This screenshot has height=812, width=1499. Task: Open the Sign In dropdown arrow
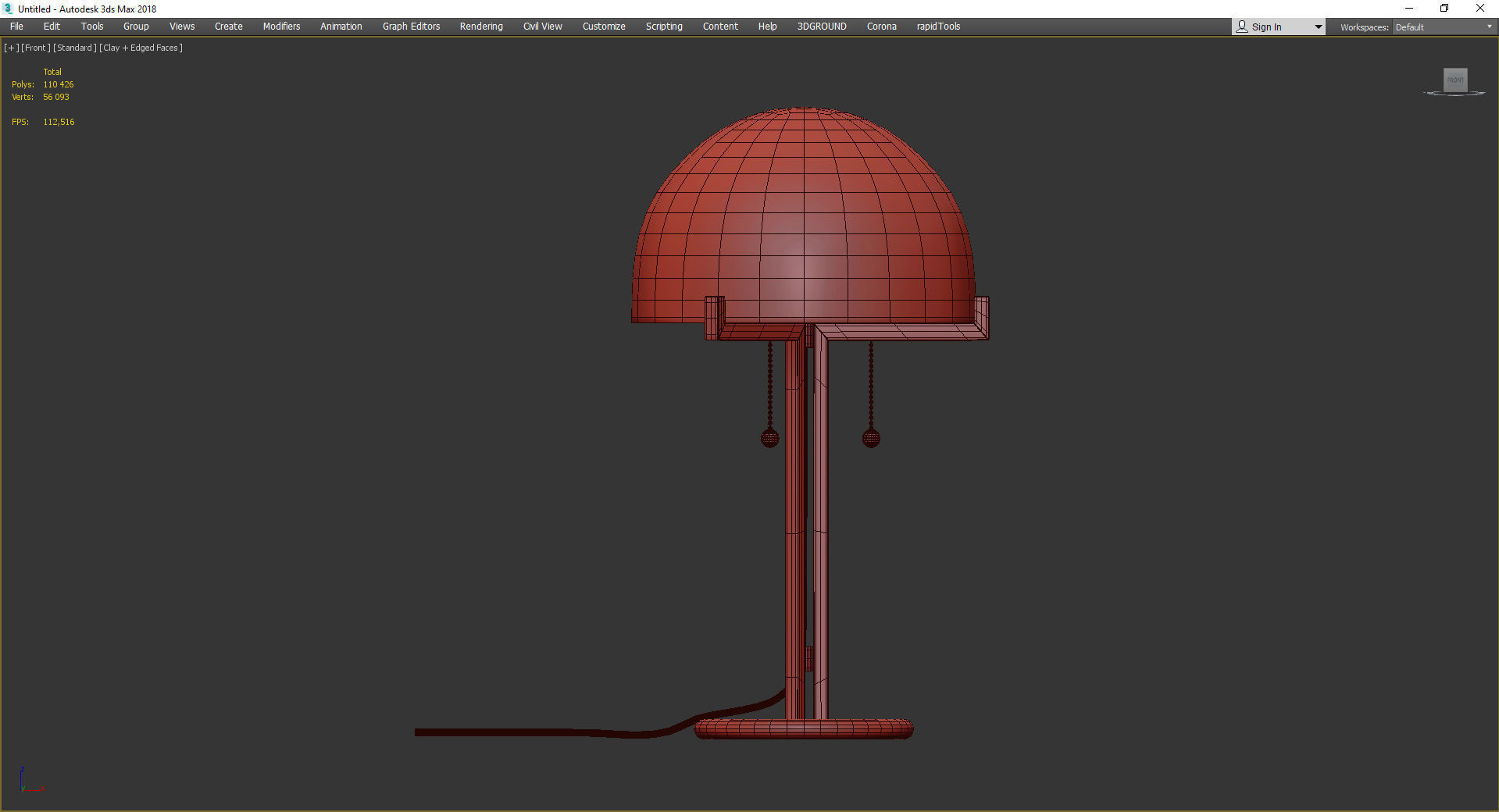1317,26
